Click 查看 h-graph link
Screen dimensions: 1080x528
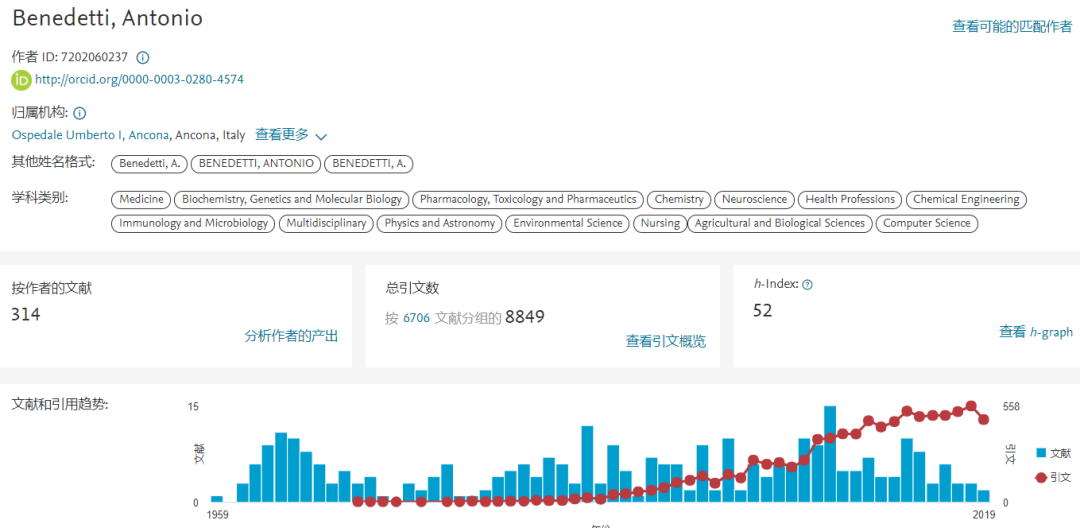click(1035, 332)
